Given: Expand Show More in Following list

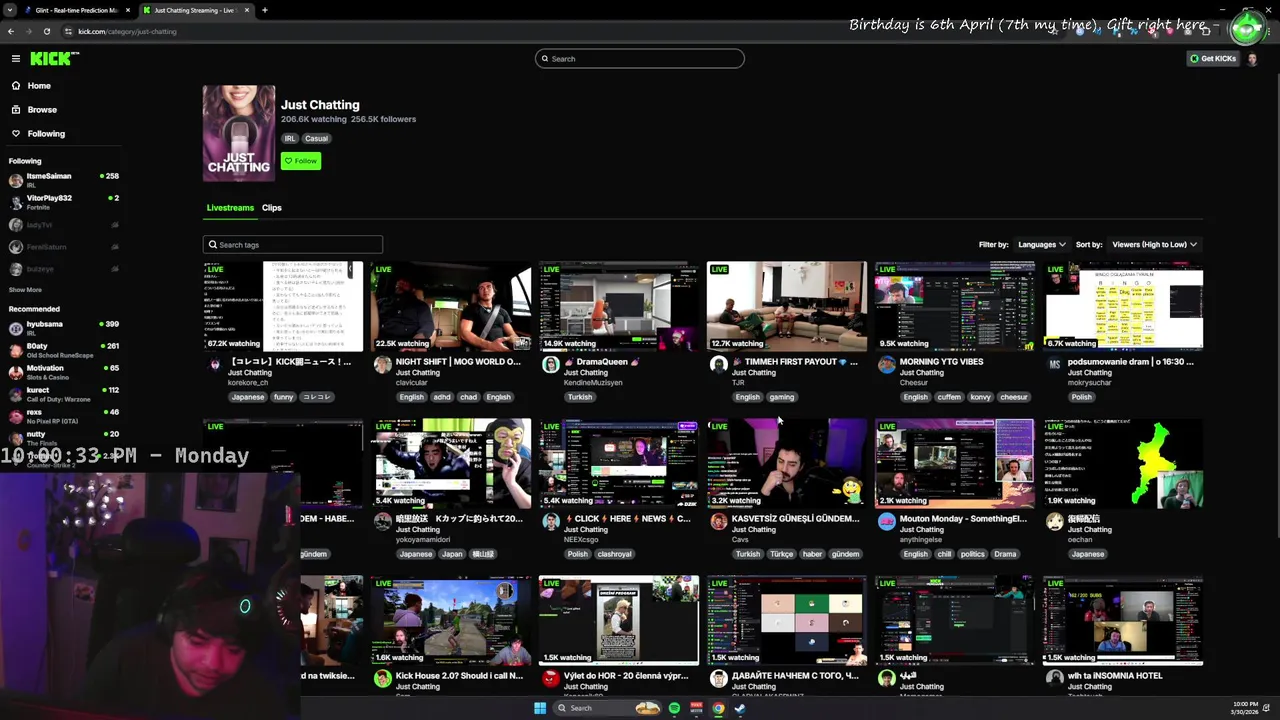Looking at the screenshot, I should tap(25, 290).
